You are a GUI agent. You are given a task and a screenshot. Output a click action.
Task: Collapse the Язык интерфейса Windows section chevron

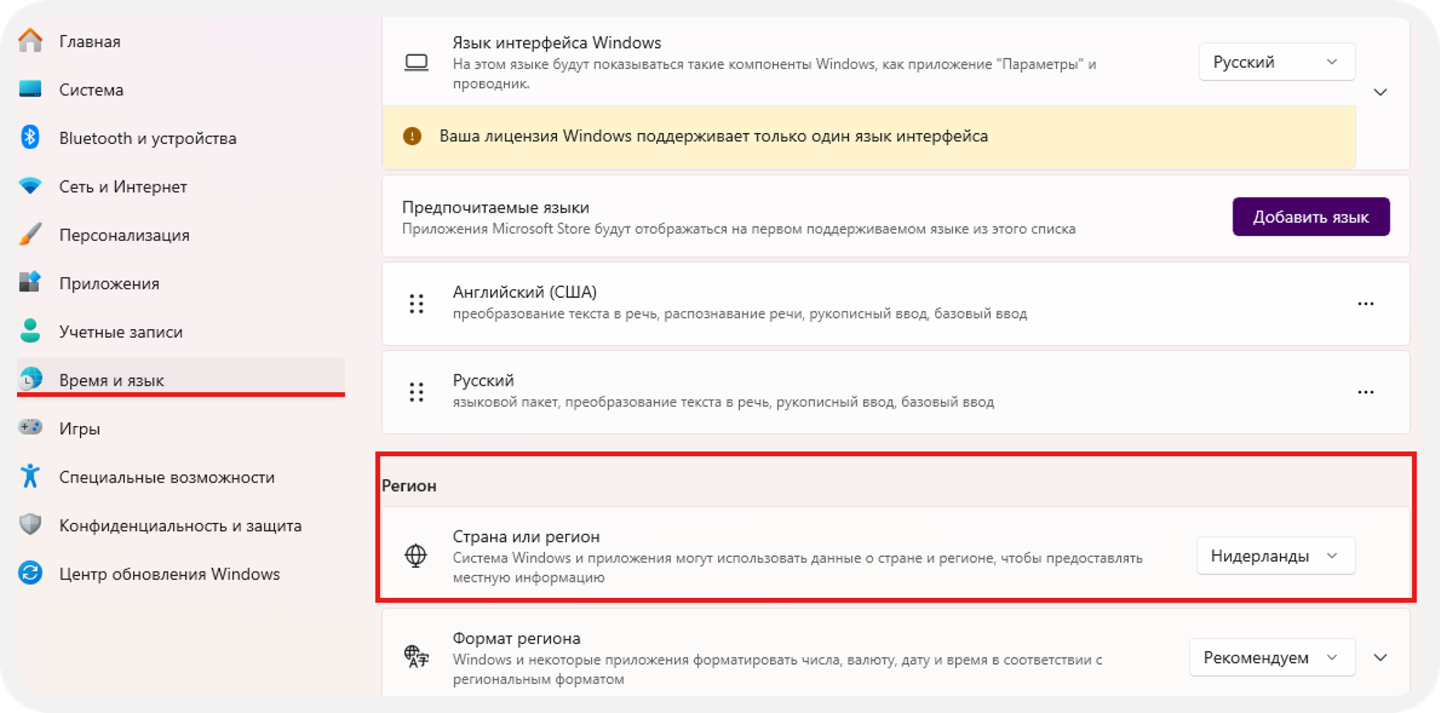click(1381, 92)
